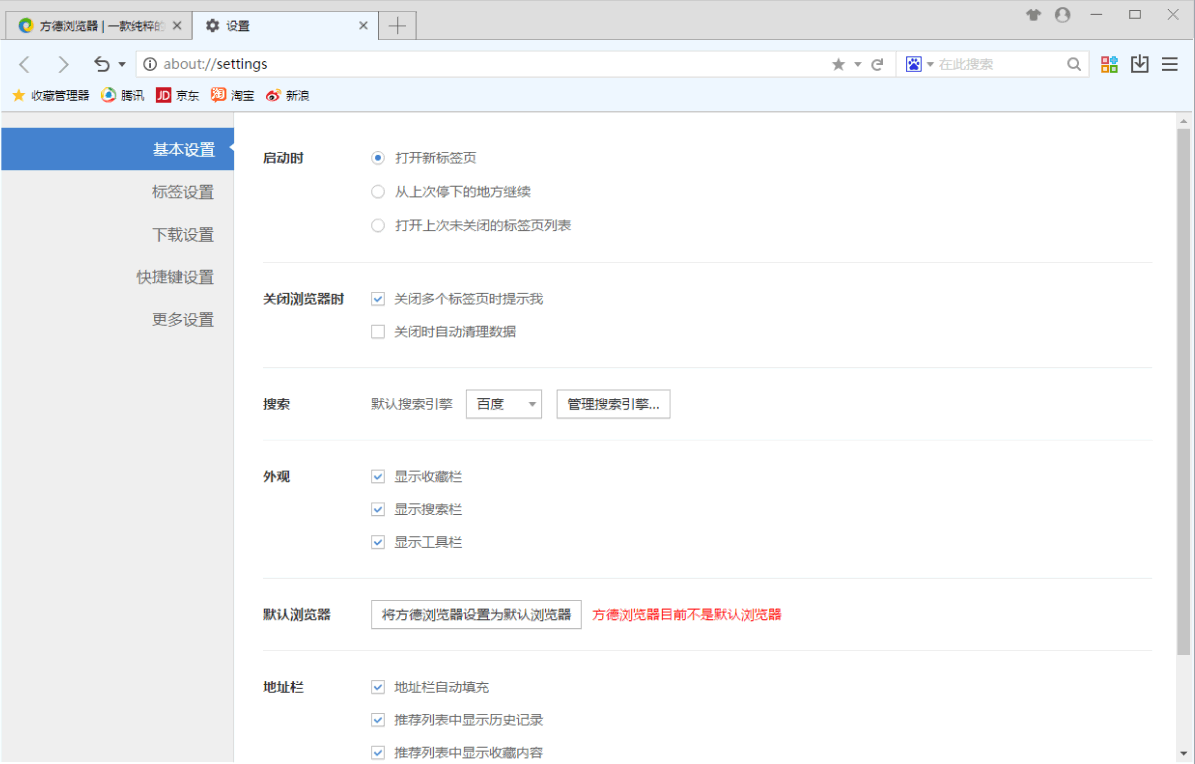The width and height of the screenshot is (1195, 764).
Task: Expand the dropdown arrow next to bookmark star
Action: tap(857, 64)
